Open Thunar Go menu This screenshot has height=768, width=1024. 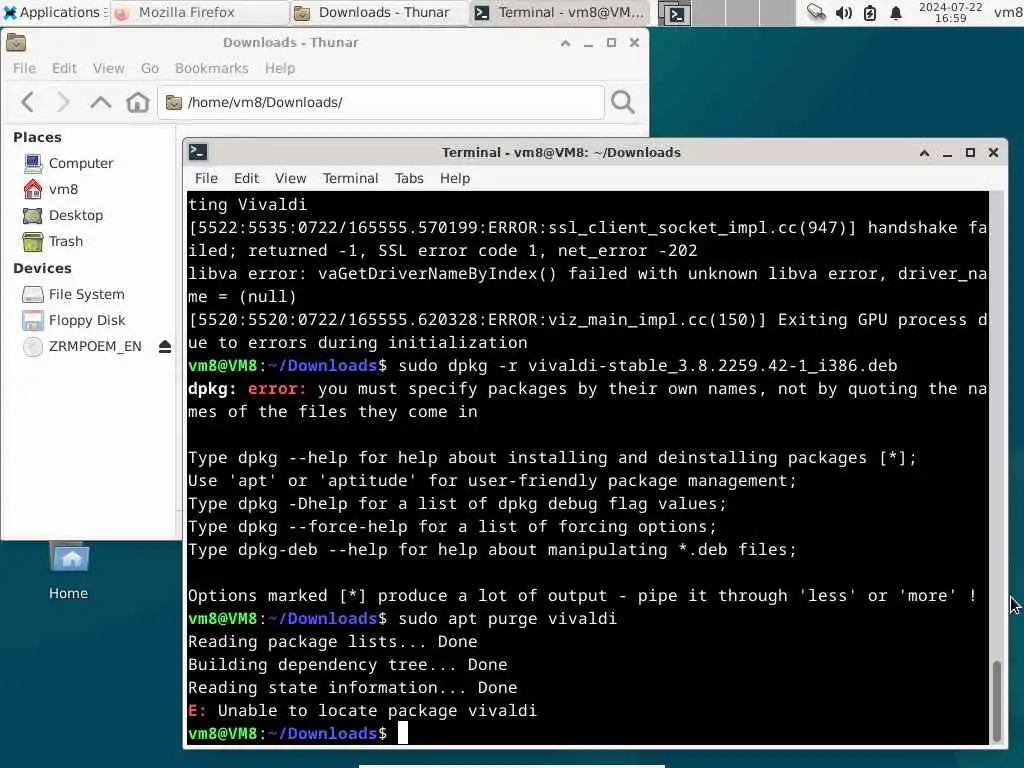[150, 69]
